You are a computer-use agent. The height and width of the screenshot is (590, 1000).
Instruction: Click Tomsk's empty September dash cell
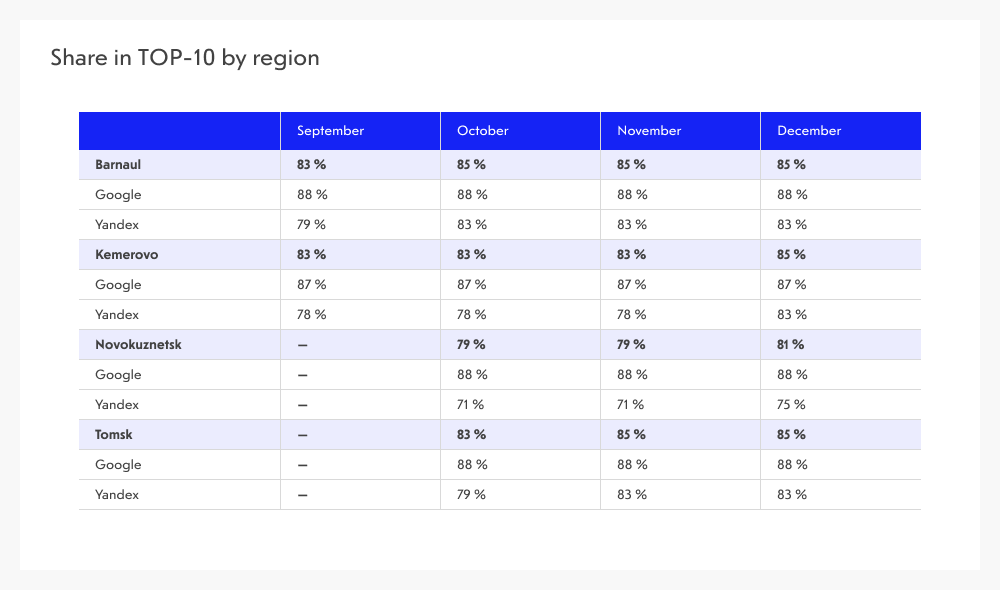click(x=302, y=435)
